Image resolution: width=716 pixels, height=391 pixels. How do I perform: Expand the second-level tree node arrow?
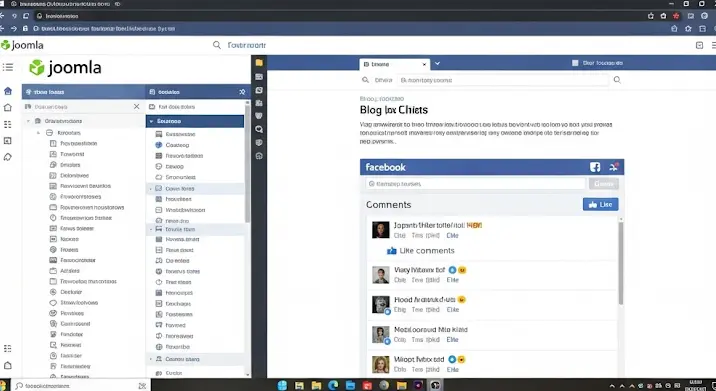pos(38,133)
